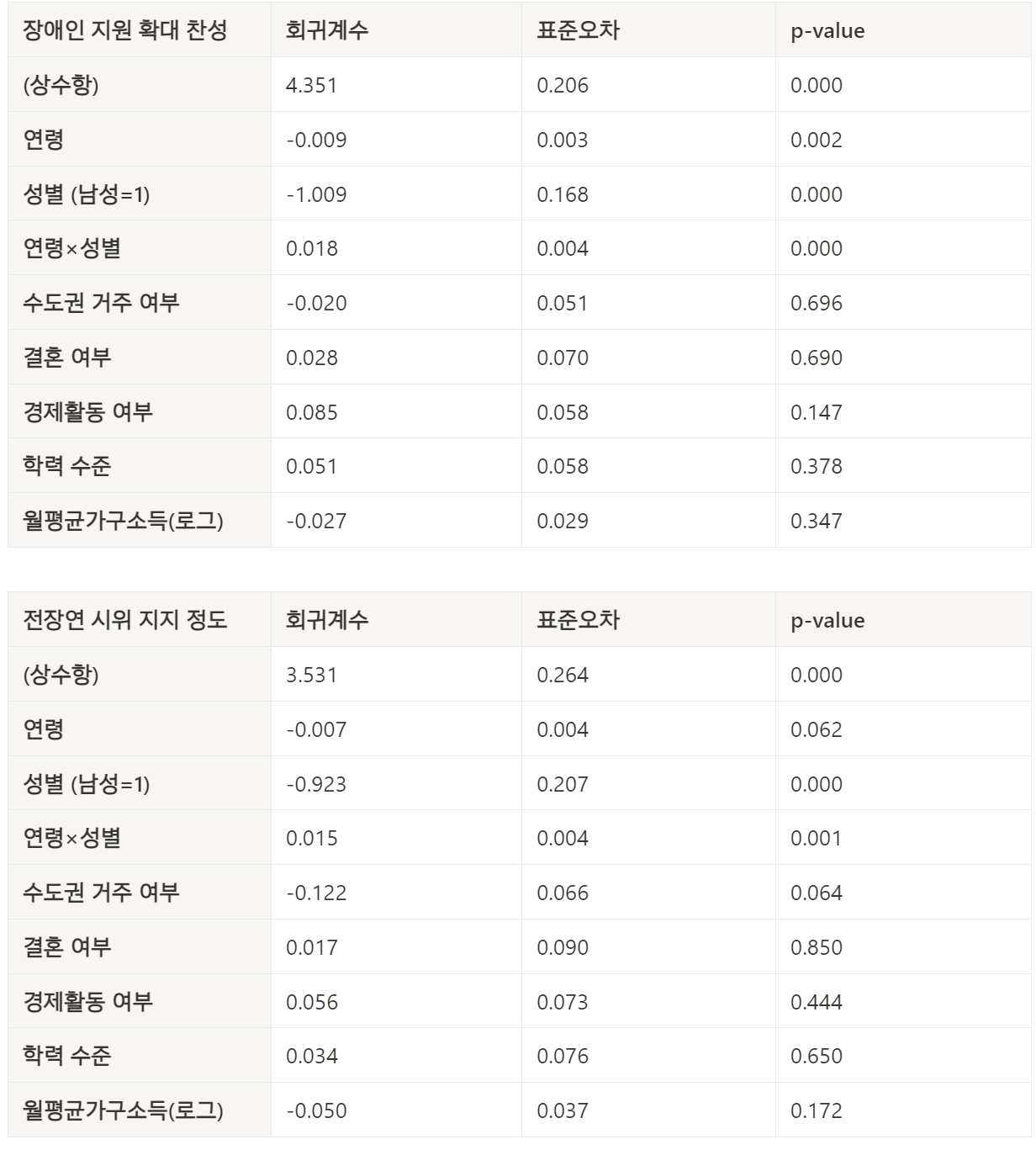Click the constant coefficient value 3.531
The height and width of the screenshot is (1150, 1036).
point(396,675)
